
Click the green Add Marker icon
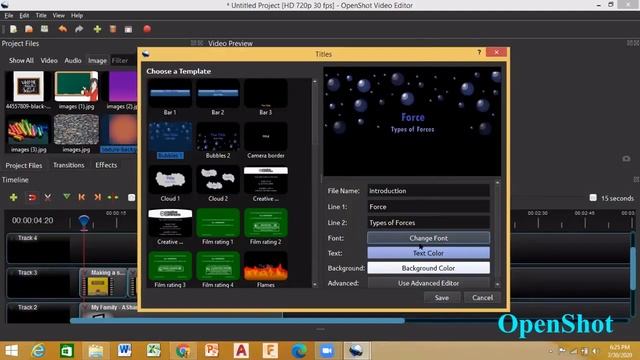pyautogui.click(x=66, y=197)
